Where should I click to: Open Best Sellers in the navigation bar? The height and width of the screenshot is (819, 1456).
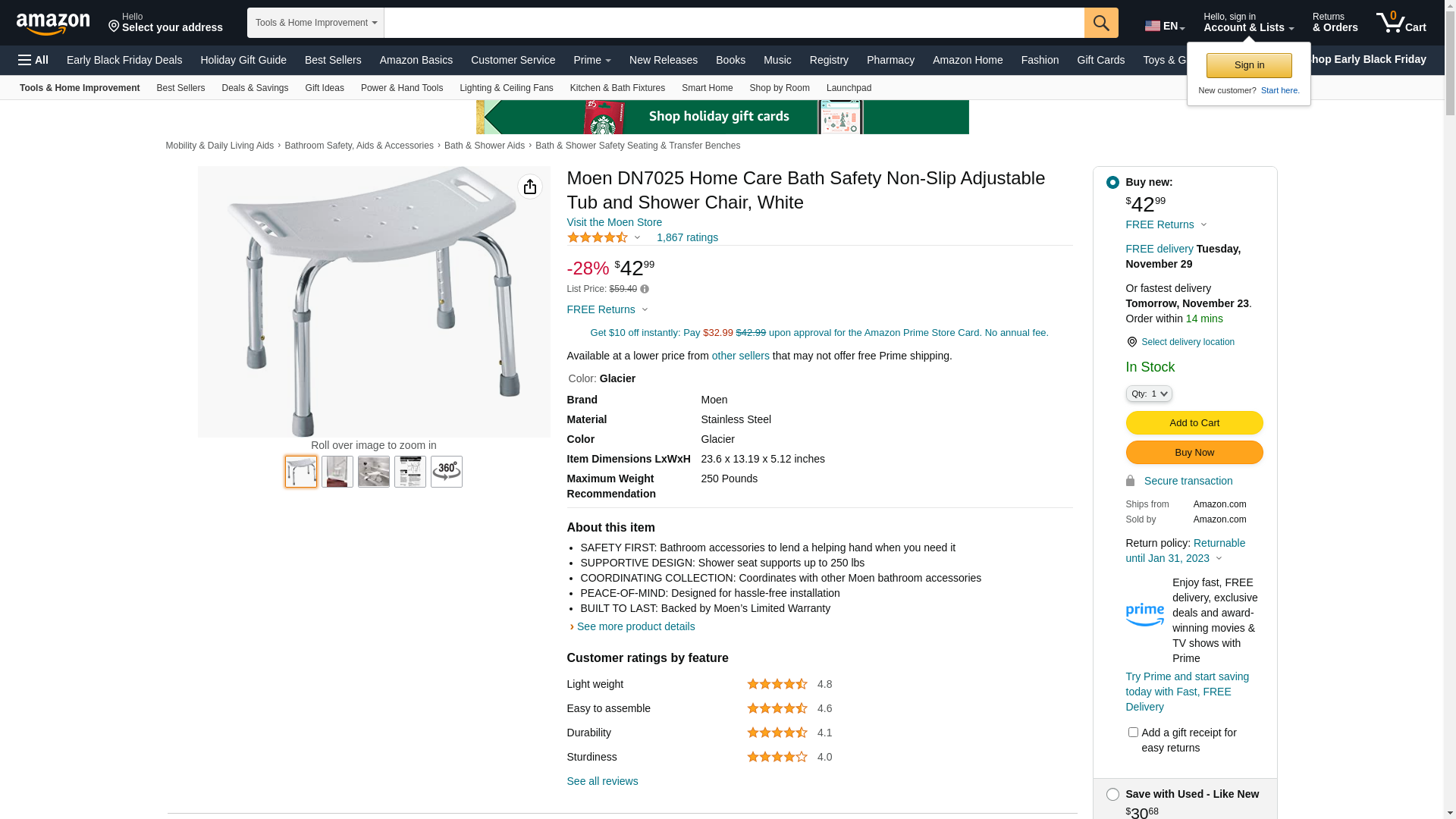click(333, 60)
